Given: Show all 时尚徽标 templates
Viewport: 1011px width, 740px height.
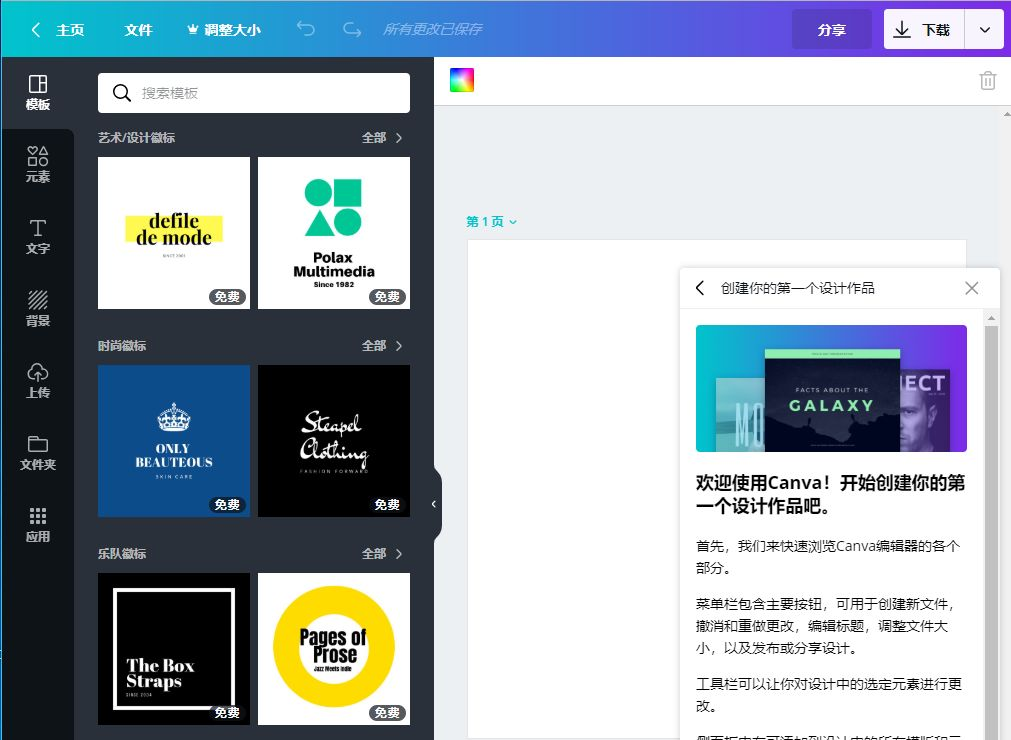Looking at the screenshot, I should click(382, 346).
